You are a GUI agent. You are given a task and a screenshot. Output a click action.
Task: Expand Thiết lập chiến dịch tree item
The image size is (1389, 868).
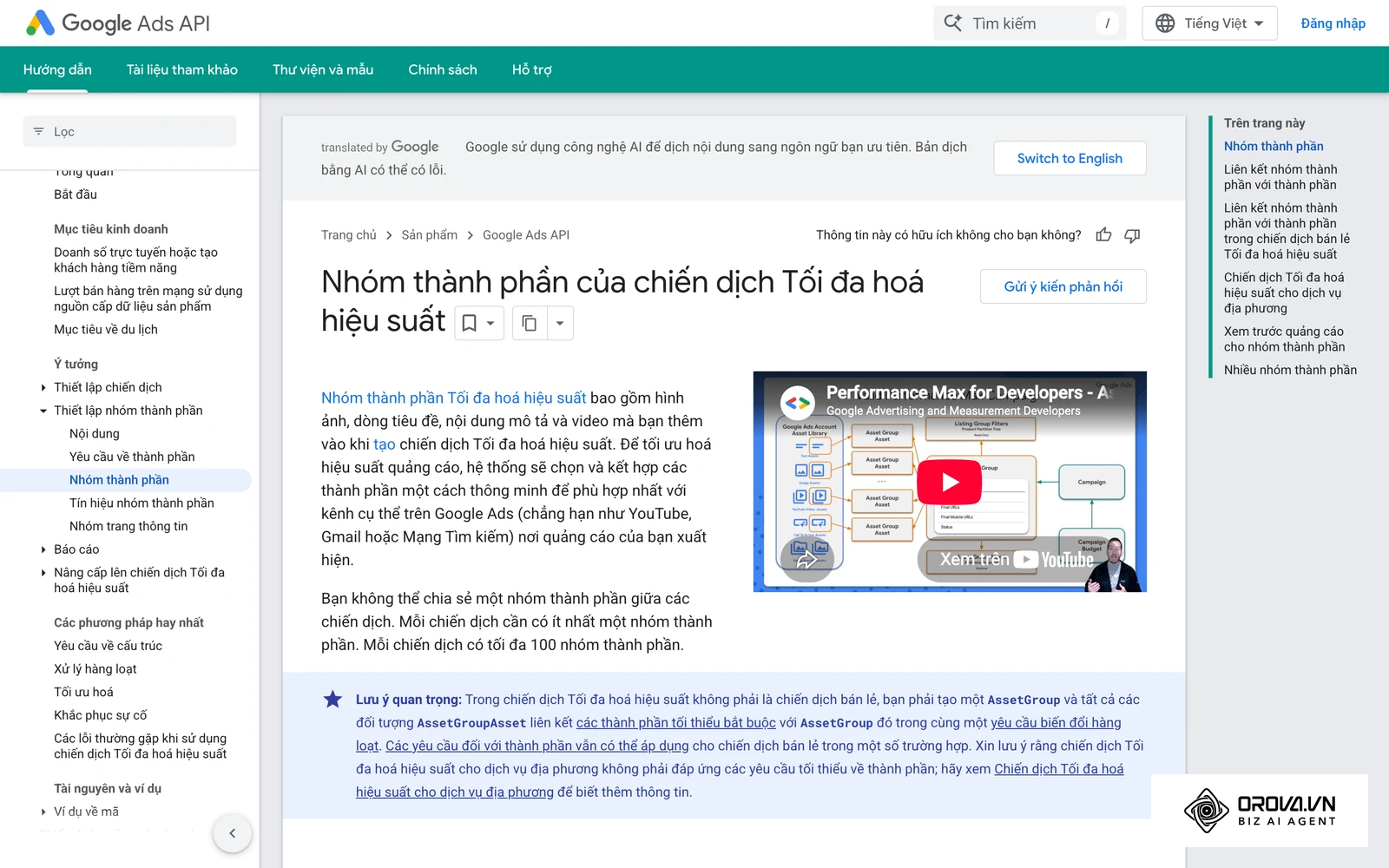click(43, 388)
